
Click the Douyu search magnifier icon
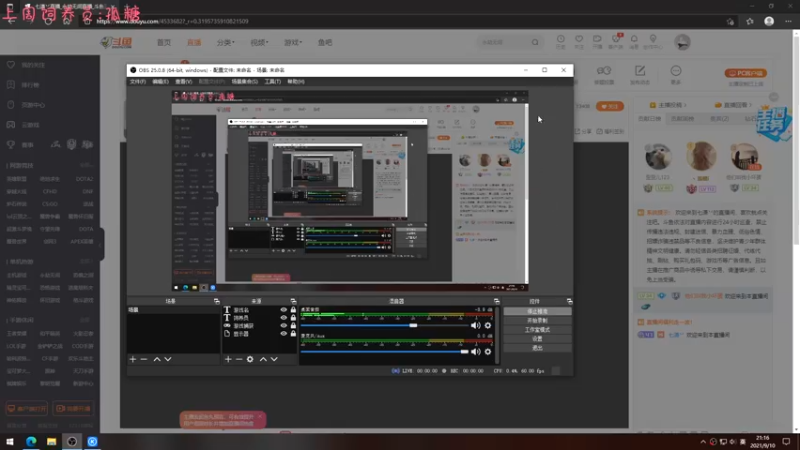click(535, 42)
